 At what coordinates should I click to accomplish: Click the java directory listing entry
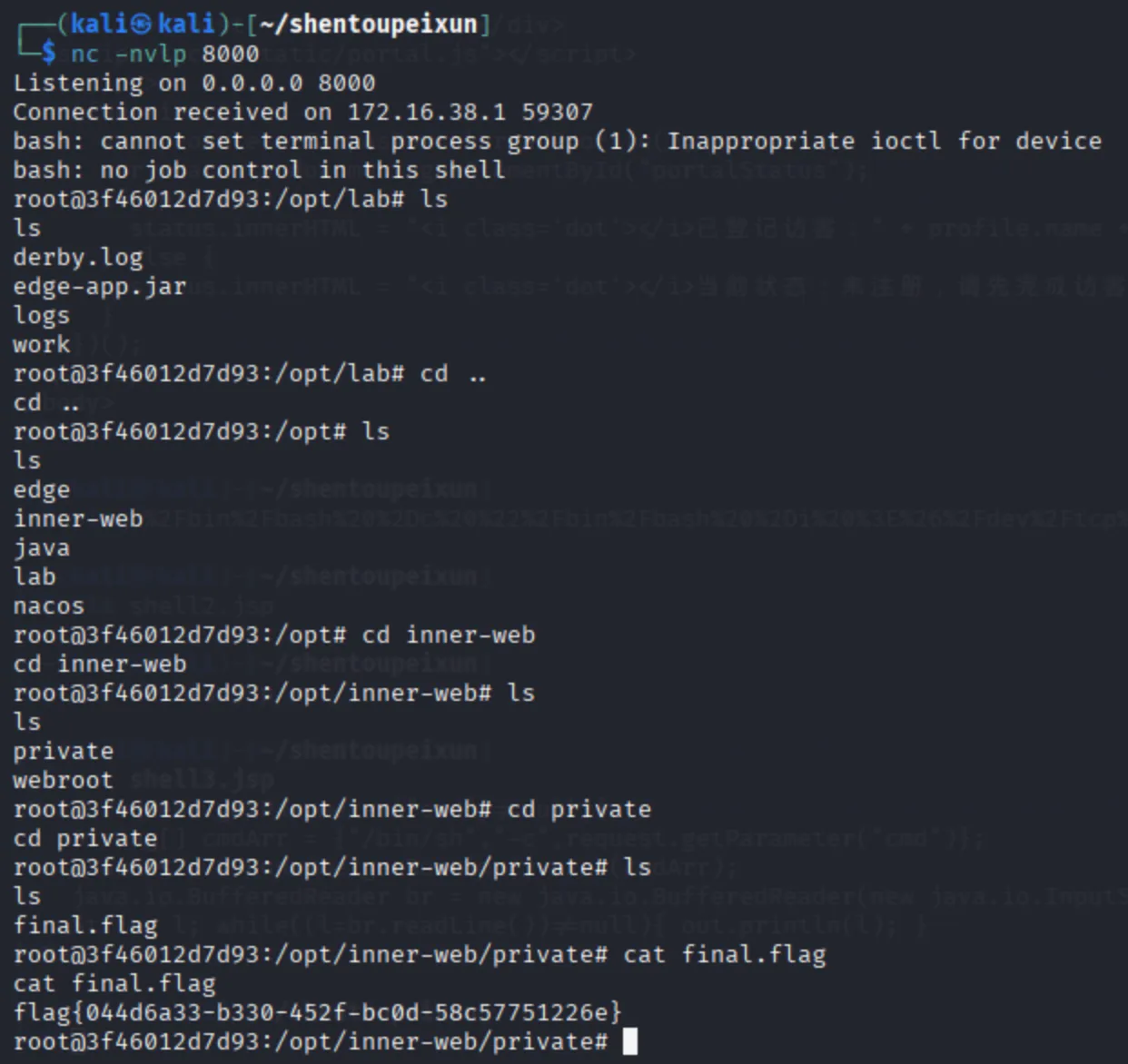(41, 547)
